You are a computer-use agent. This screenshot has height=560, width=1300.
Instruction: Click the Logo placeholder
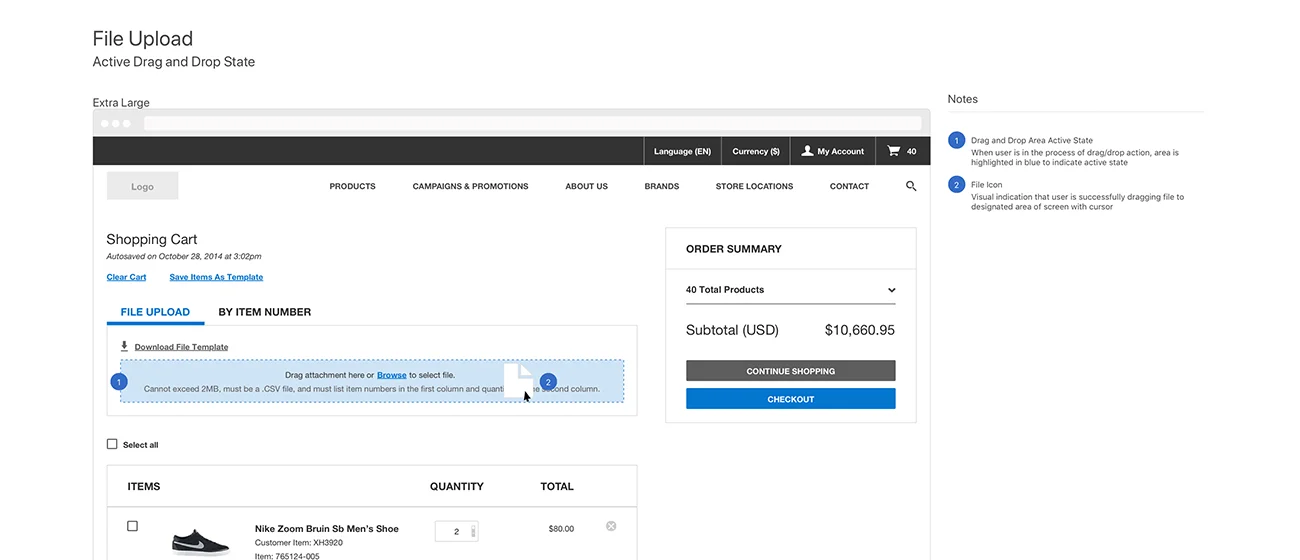[142, 186]
